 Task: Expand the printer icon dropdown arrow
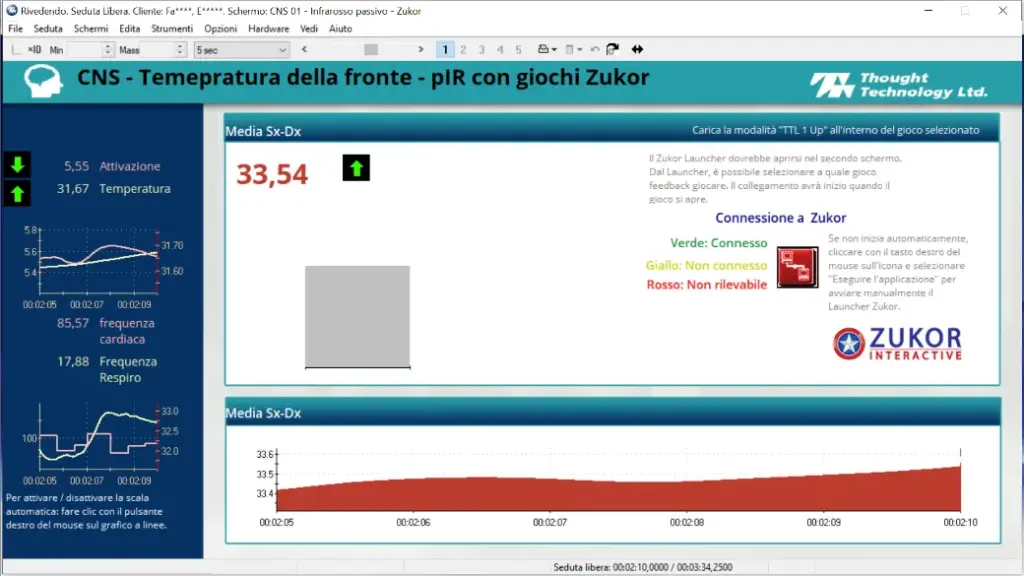554,50
